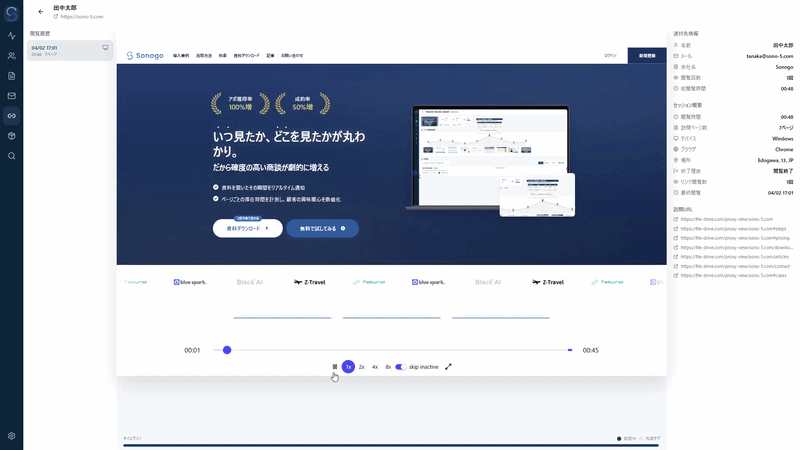The height and width of the screenshot is (450, 800).
Task: Open settings gear at sidebar bottom
Action: (11, 436)
